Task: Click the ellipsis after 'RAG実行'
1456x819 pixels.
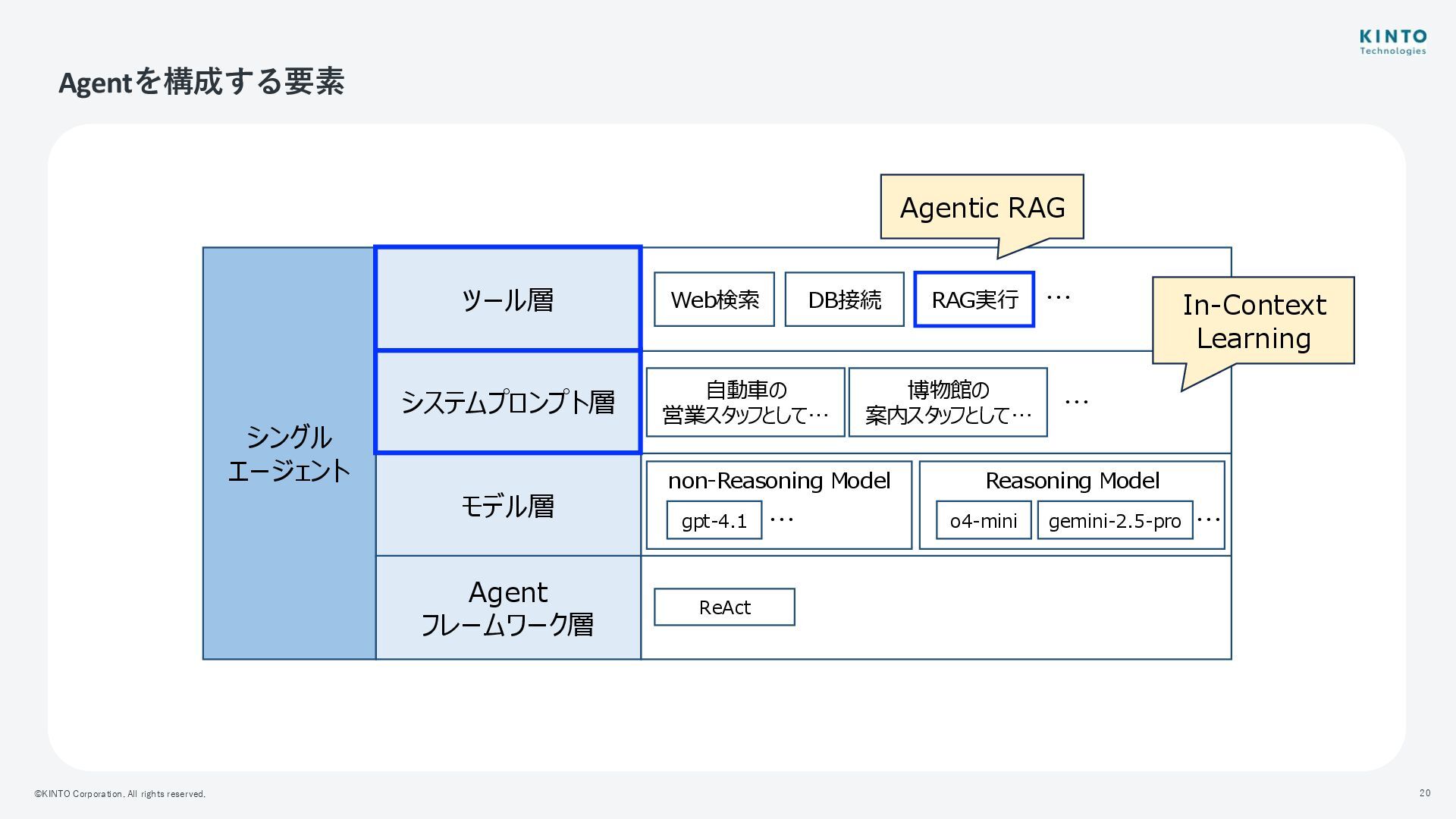Action: click(1059, 298)
